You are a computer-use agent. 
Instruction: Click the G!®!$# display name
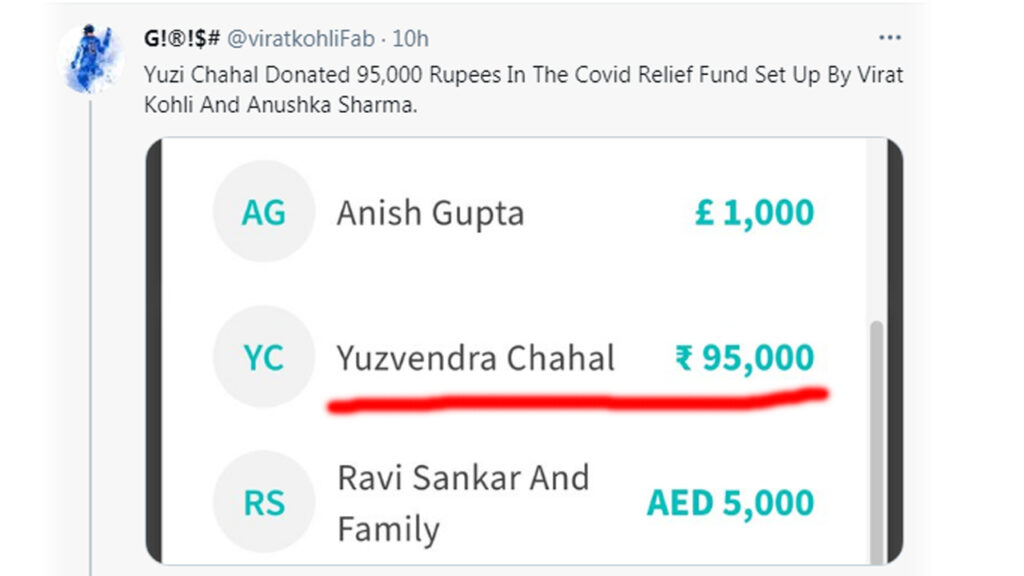(x=182, y=39)
